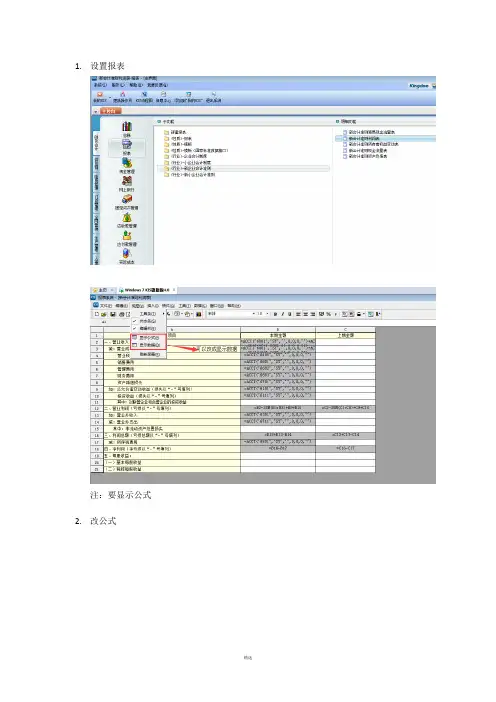This screenshot has width=496, height=702.
Task: Toggle the checked 编辑栏 menu item
Action: click(147, 328)
